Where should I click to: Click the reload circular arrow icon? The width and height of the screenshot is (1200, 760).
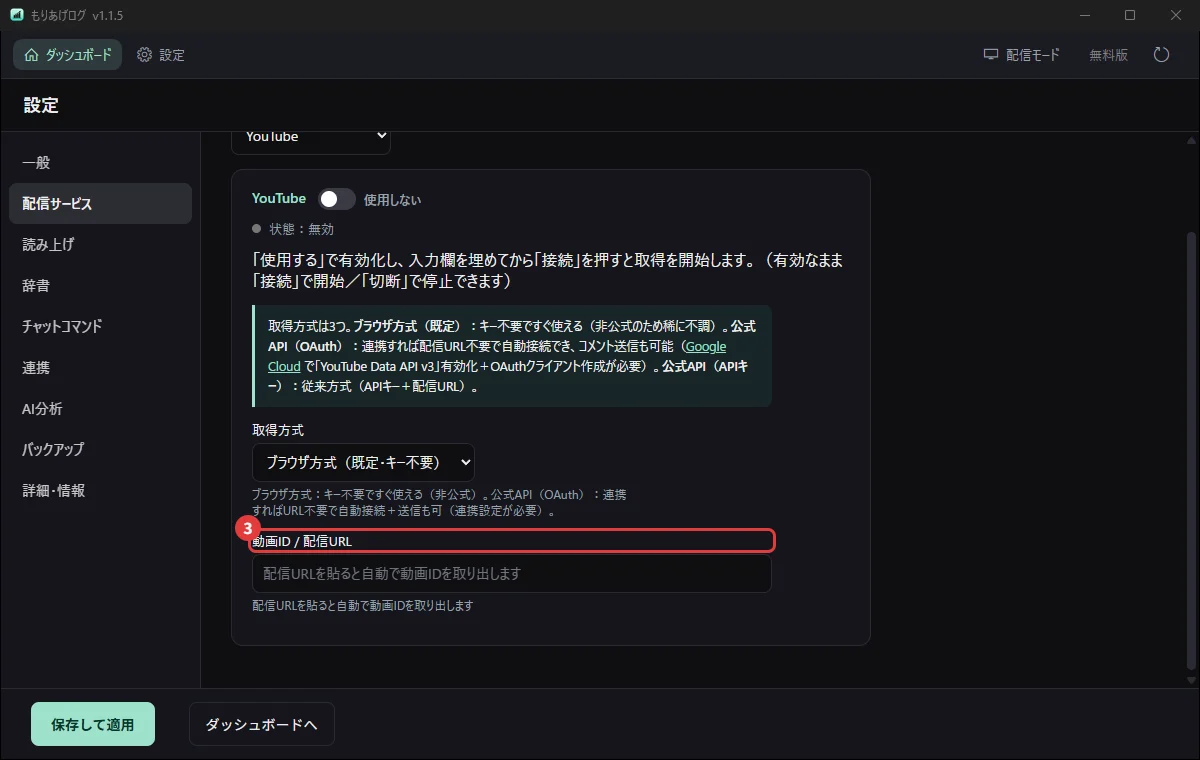[1161, 55]
